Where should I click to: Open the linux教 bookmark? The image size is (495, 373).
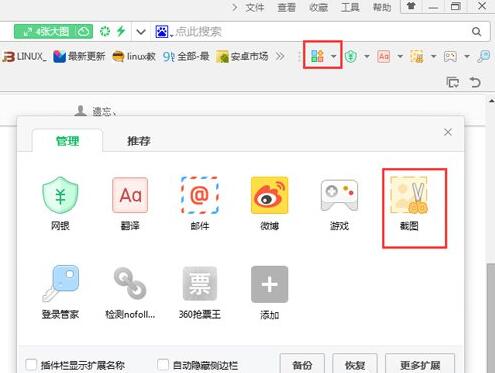[134, 56]
